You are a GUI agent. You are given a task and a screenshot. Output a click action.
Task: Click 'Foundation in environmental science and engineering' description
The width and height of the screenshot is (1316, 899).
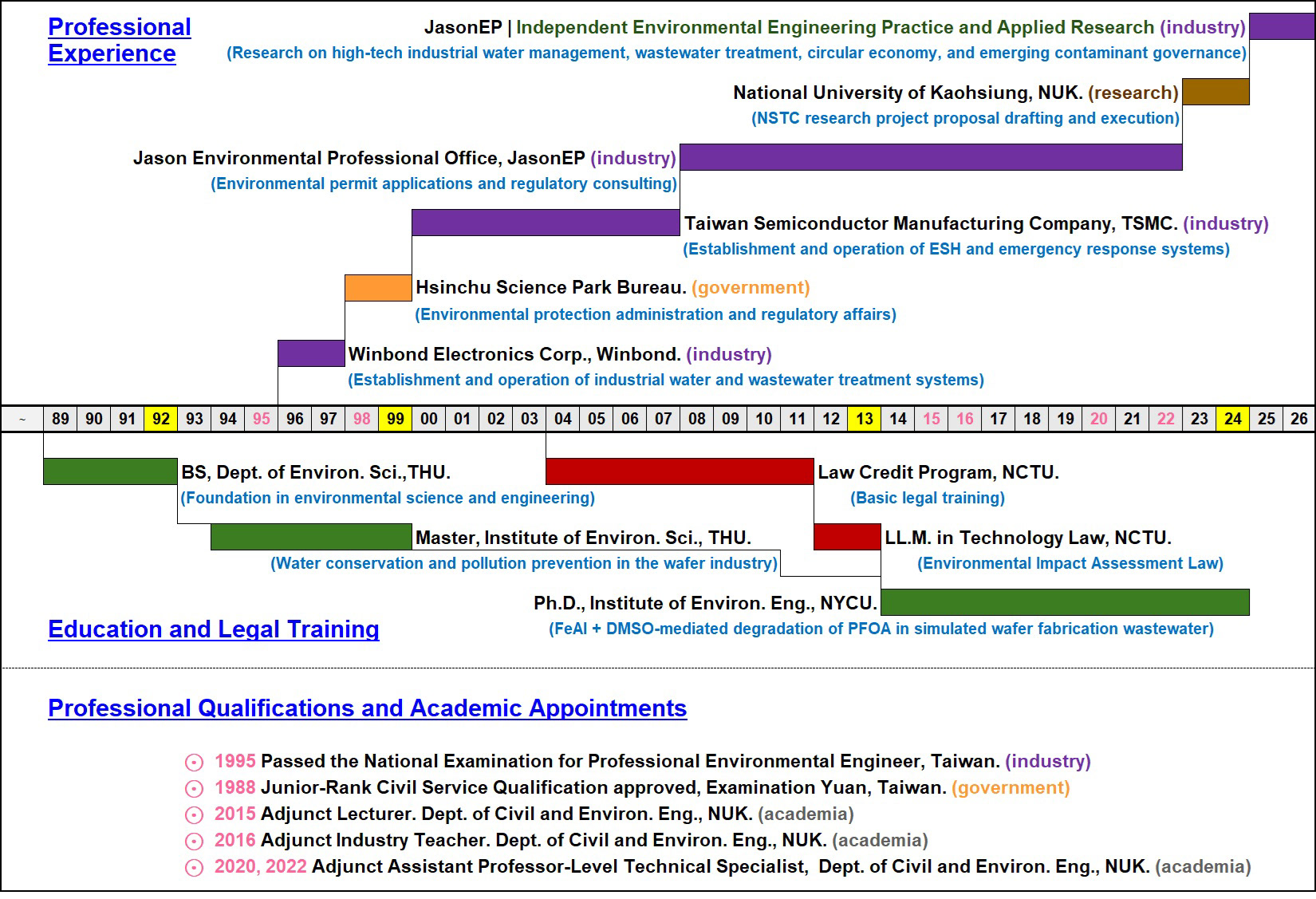point(388,498)
